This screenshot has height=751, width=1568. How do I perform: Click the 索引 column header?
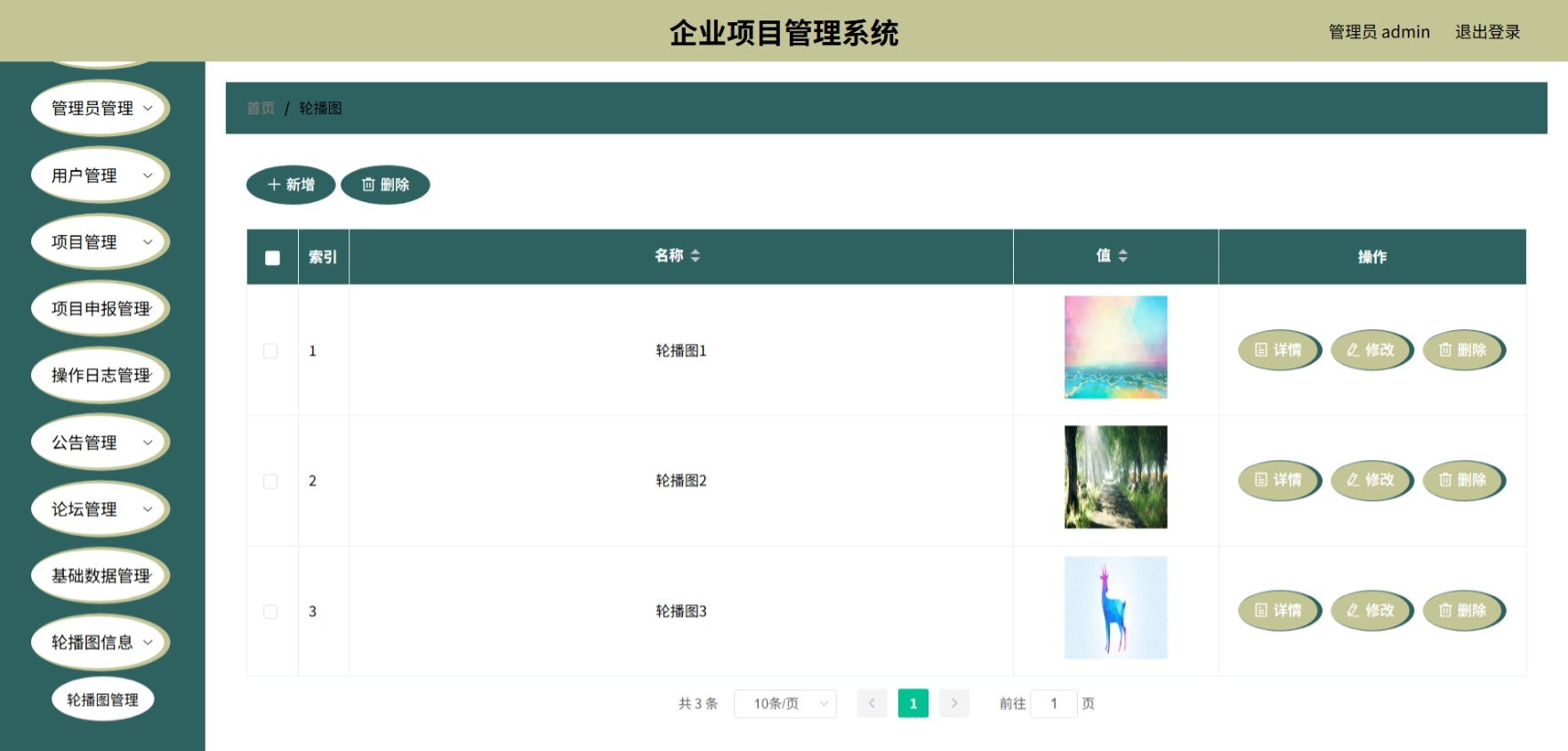click(x=323, y=257)
